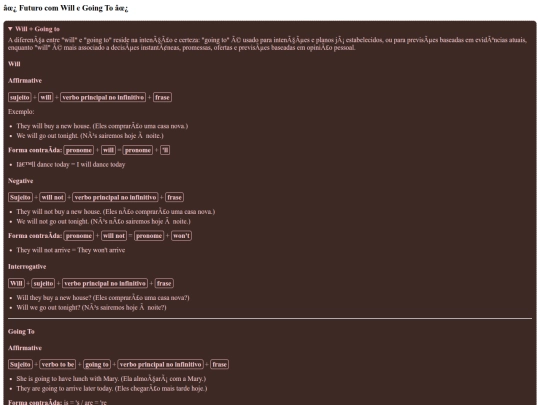Click the "Will" tag starting the interrogative formula
This screenshot has height=405, width=540.
point(16,283)
